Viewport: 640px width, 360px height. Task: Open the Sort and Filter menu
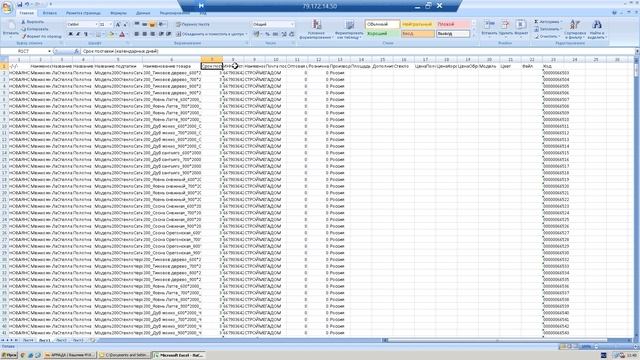[x=575, y=29]
